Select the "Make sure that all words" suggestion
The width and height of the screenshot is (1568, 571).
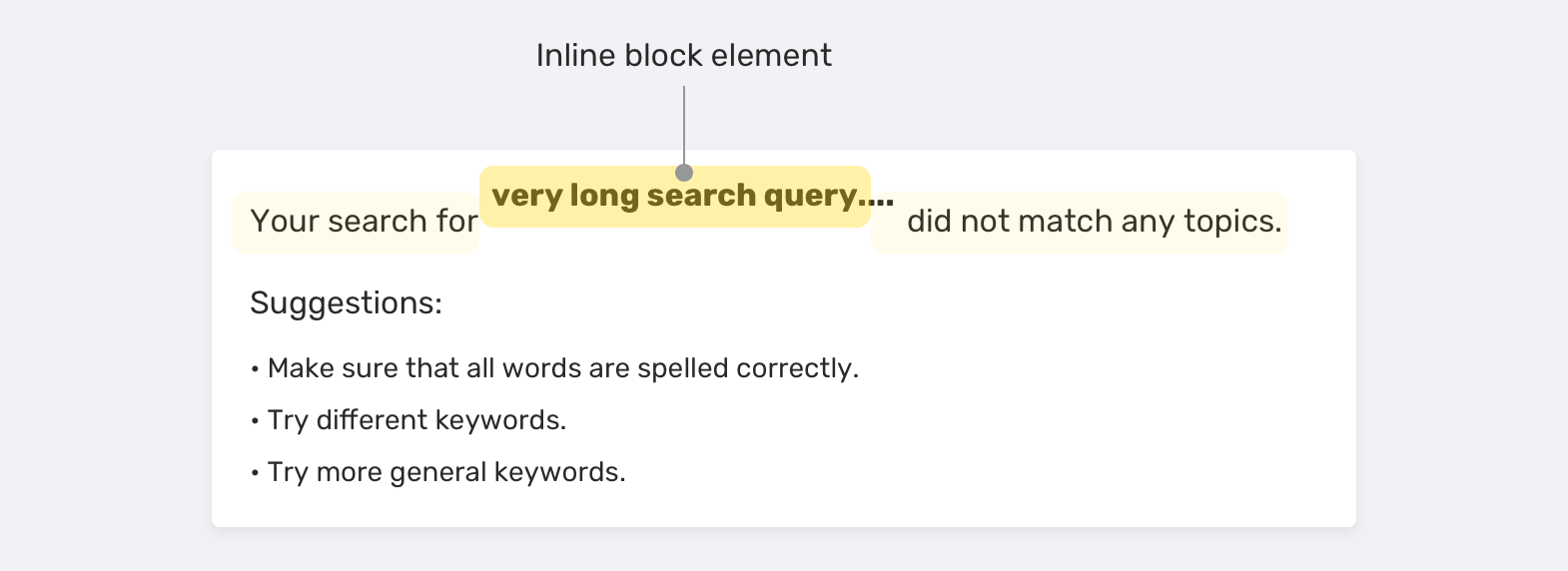click(562, 368)
